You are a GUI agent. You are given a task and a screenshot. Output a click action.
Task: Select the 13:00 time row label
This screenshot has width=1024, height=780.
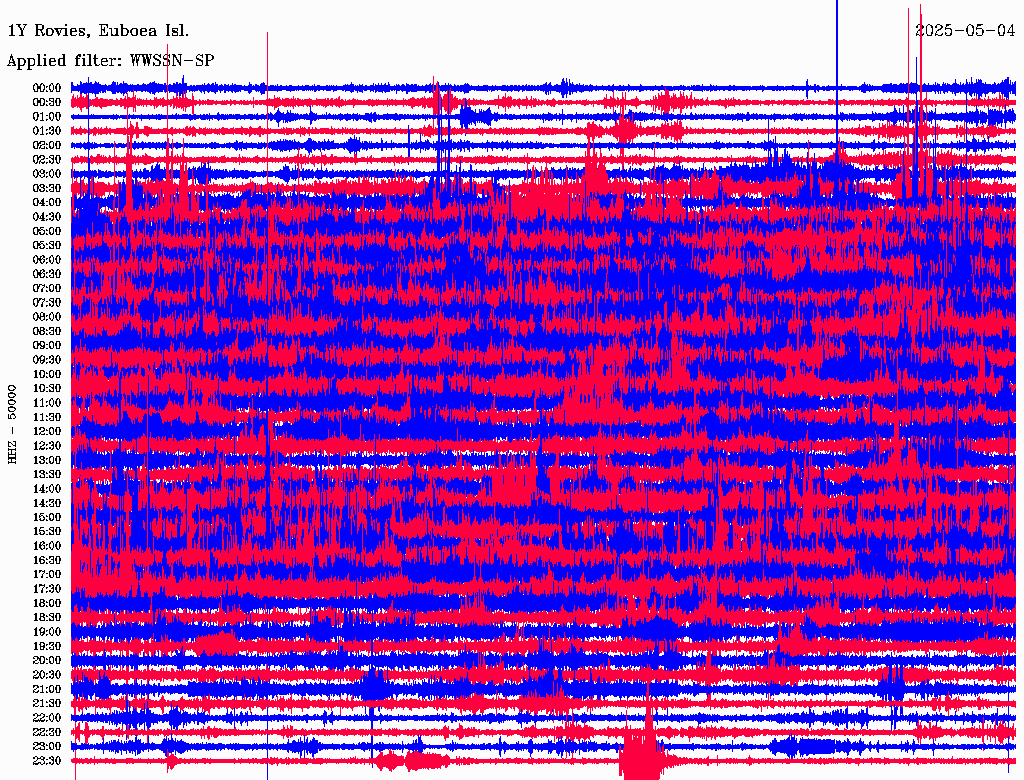pos(47,460)
